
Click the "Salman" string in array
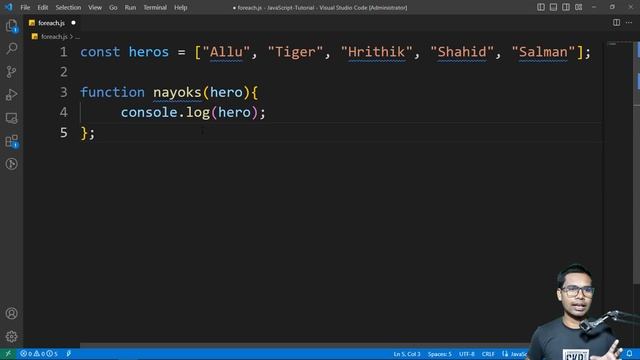[x=543, y=52]
